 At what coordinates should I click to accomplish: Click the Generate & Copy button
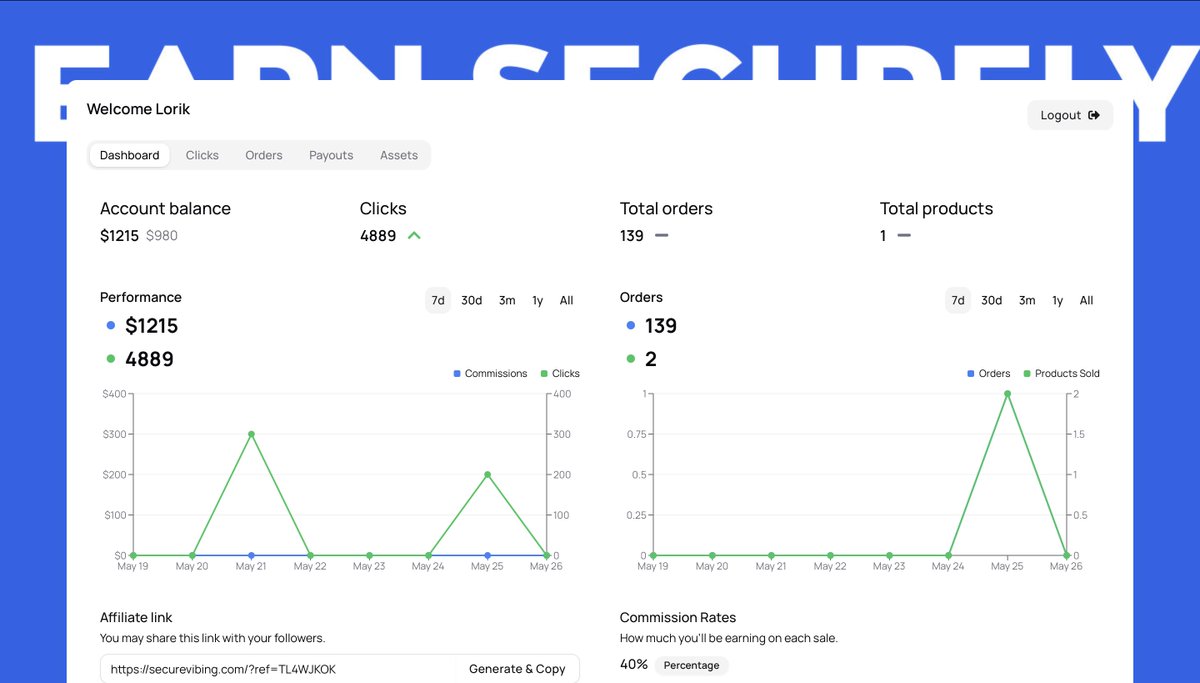(517, 669)
